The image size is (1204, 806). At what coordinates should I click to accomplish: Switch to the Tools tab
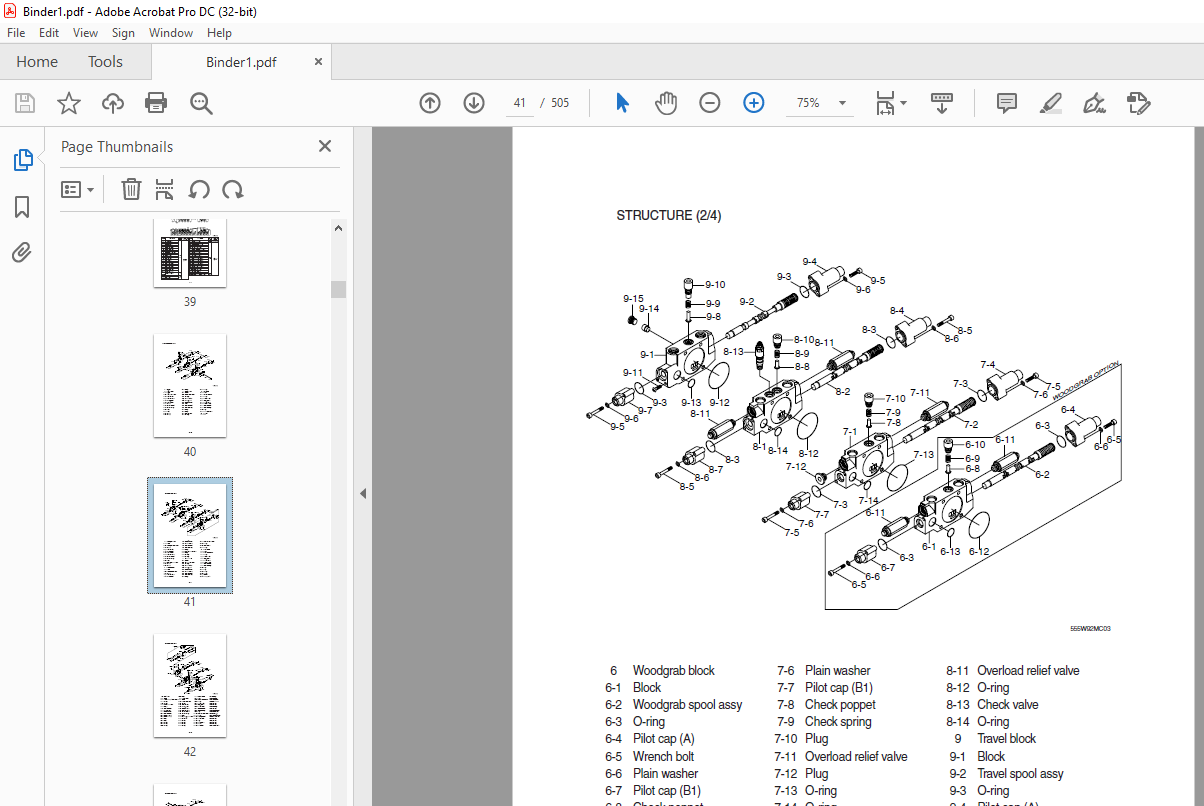[105, 62]
